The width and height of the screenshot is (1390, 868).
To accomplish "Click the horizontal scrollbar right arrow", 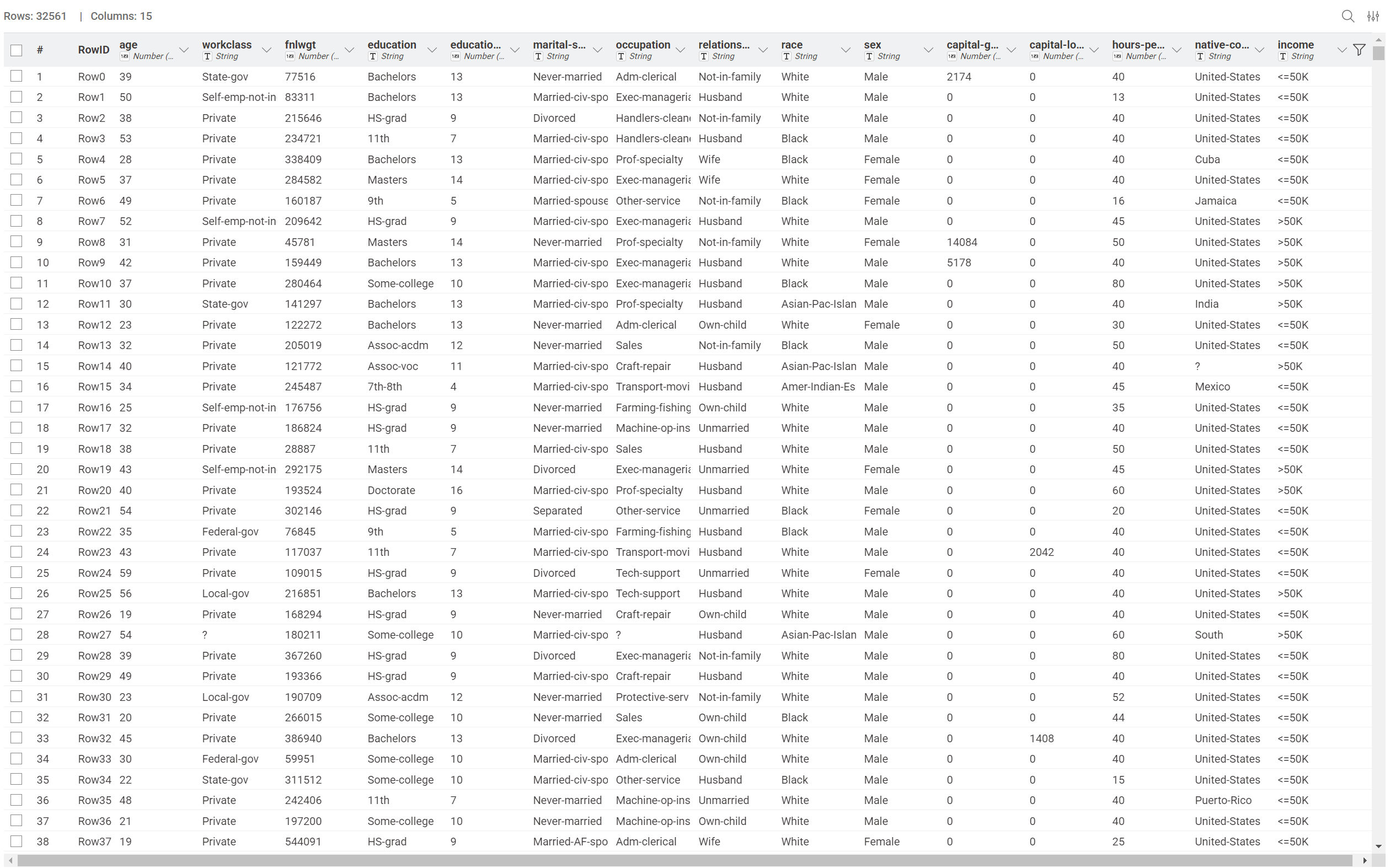I will [1365, 860].
